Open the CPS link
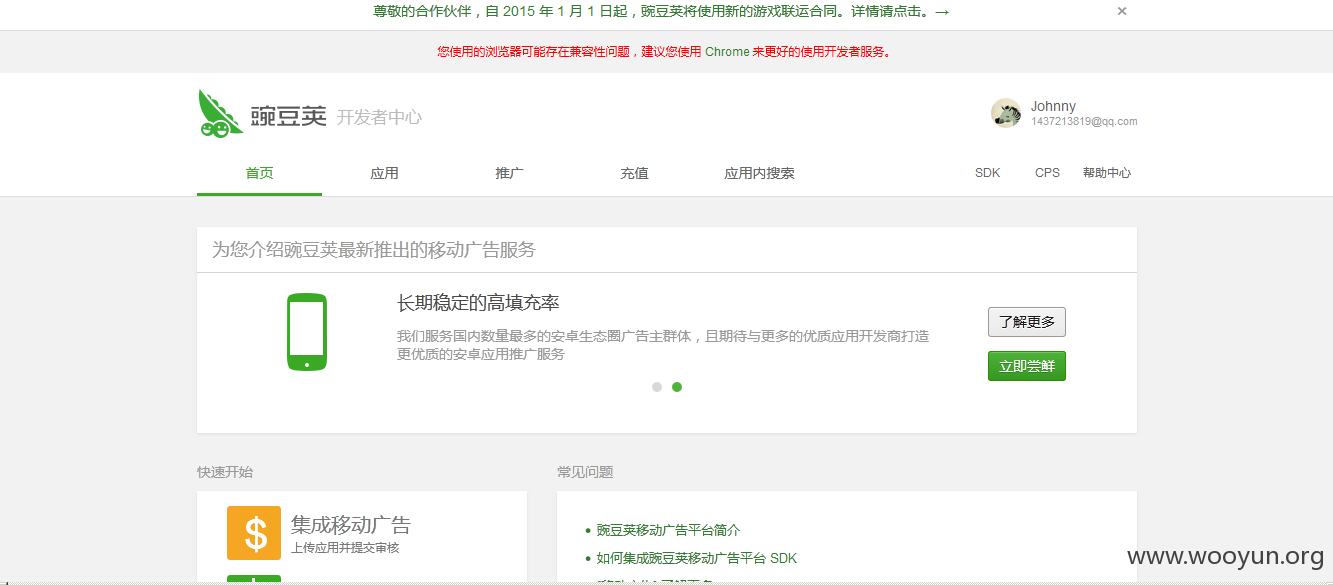The width and height of the screenshot is (1333, 585). click(x=1047, y=173)
